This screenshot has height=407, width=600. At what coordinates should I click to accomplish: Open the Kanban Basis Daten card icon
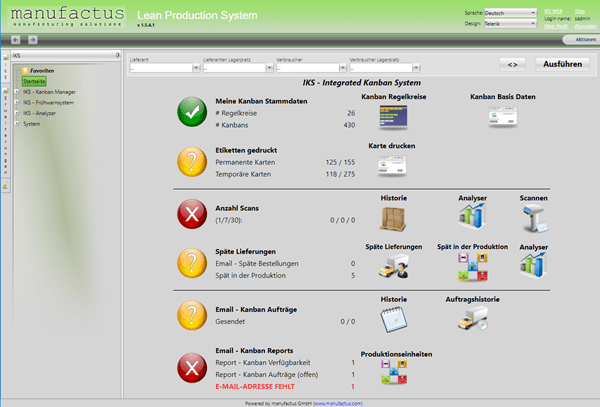(503, 116)
